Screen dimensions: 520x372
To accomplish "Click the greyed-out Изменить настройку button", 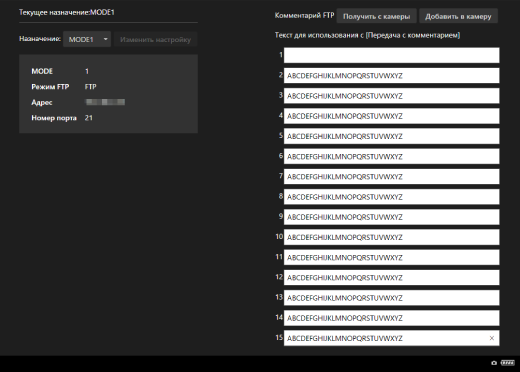I will click(155, 39).
